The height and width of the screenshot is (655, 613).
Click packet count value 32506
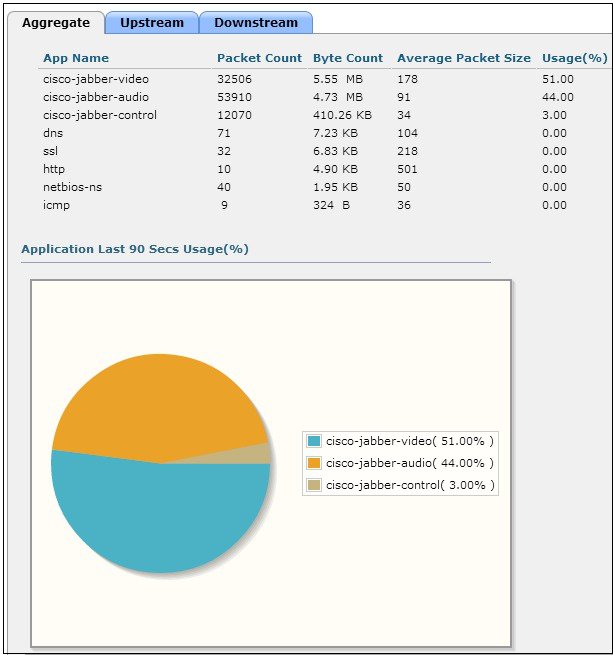coord(234,79)
